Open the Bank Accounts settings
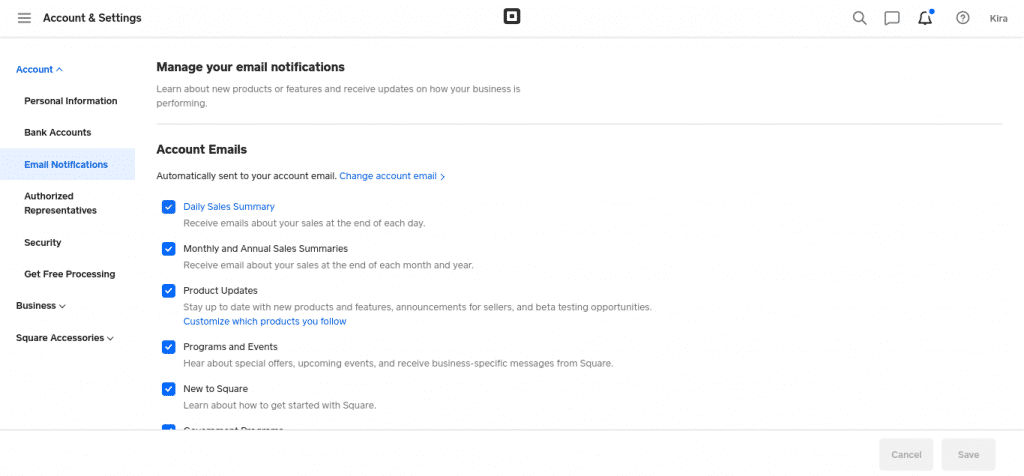Viewport: 1024px width, 476px height. coord(58,132)
